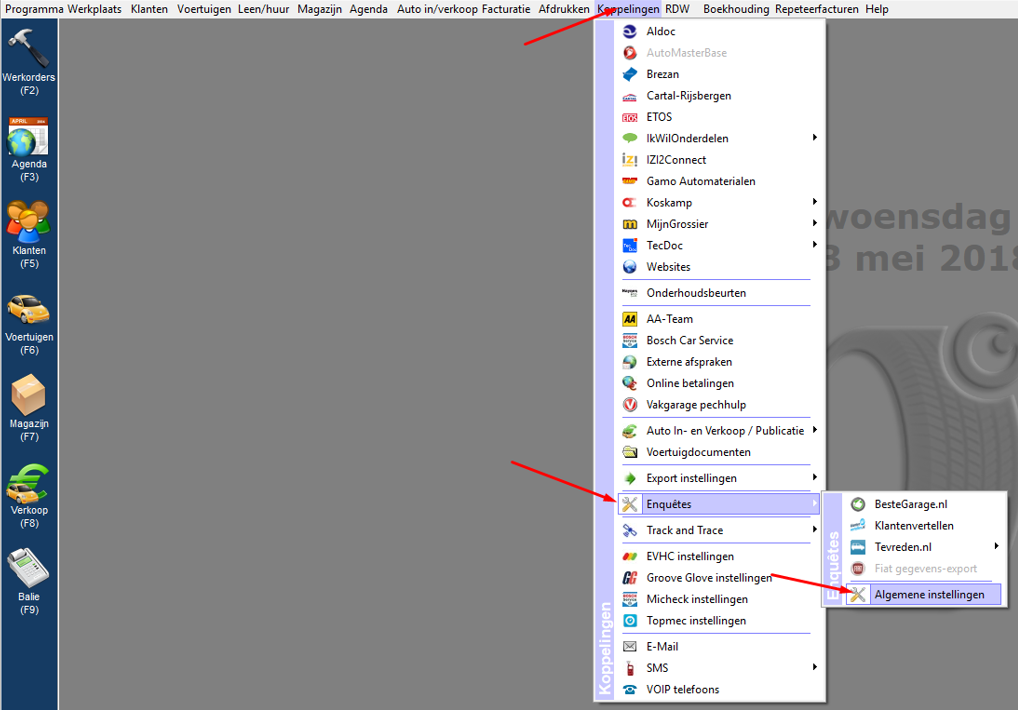Expand Track and Trace submenu arrow
This screenshot has height=710, width=1018.
tap(814, 530)
